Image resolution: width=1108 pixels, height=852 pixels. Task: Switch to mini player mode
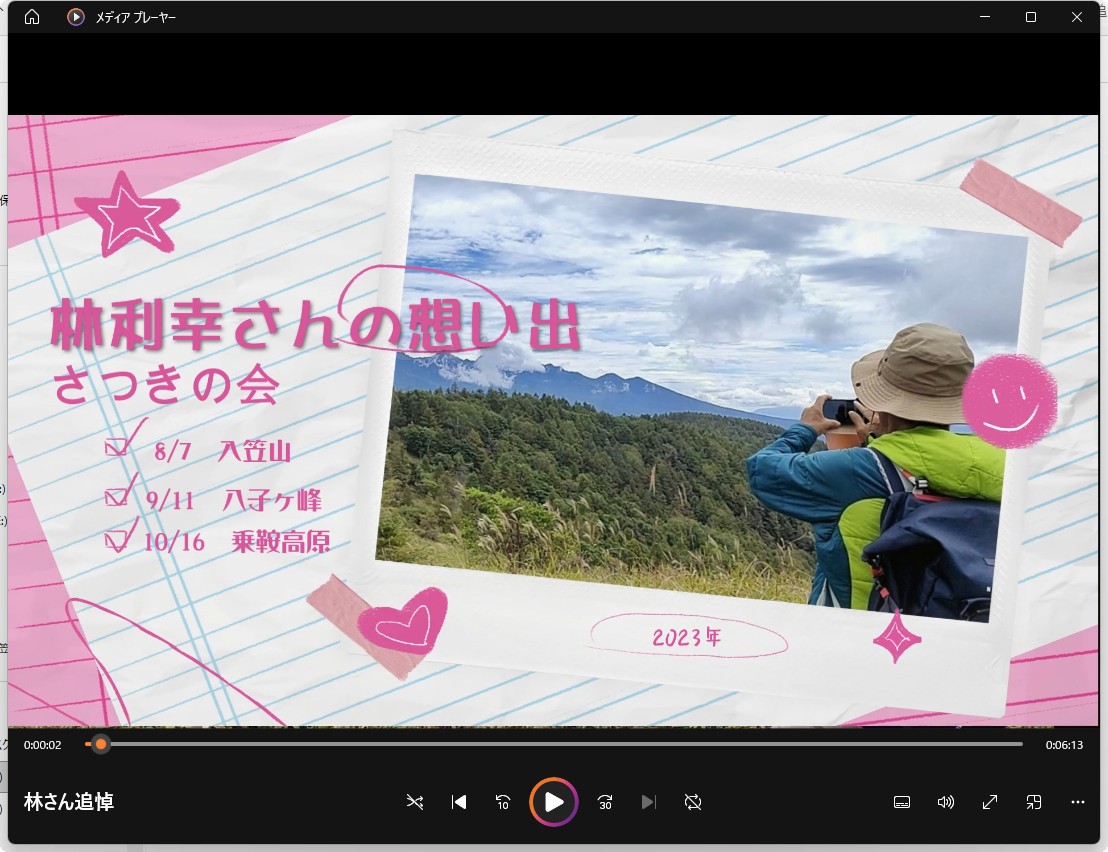1033,802
